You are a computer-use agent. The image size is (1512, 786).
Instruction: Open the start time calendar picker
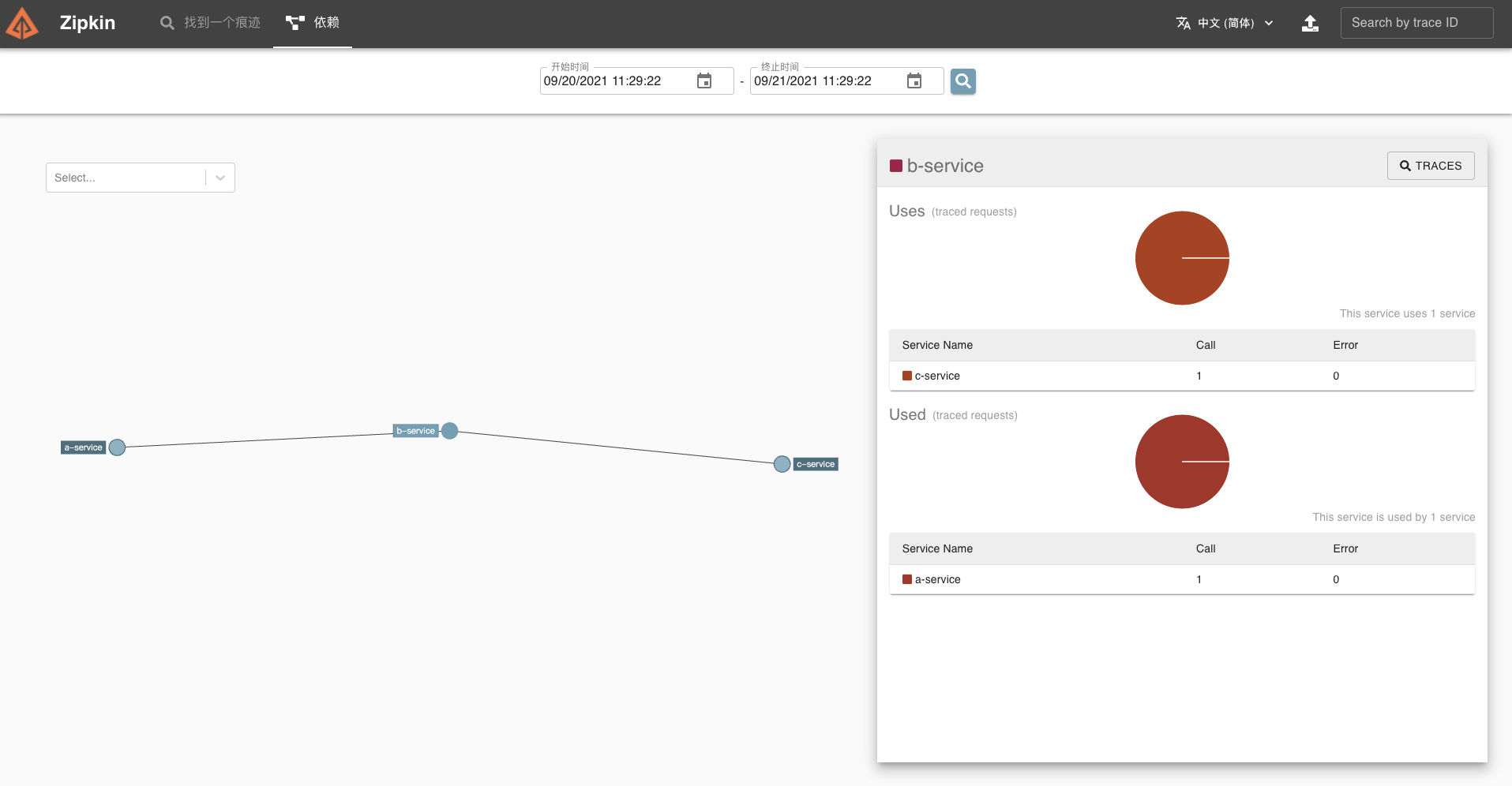(x=704, y=80)
